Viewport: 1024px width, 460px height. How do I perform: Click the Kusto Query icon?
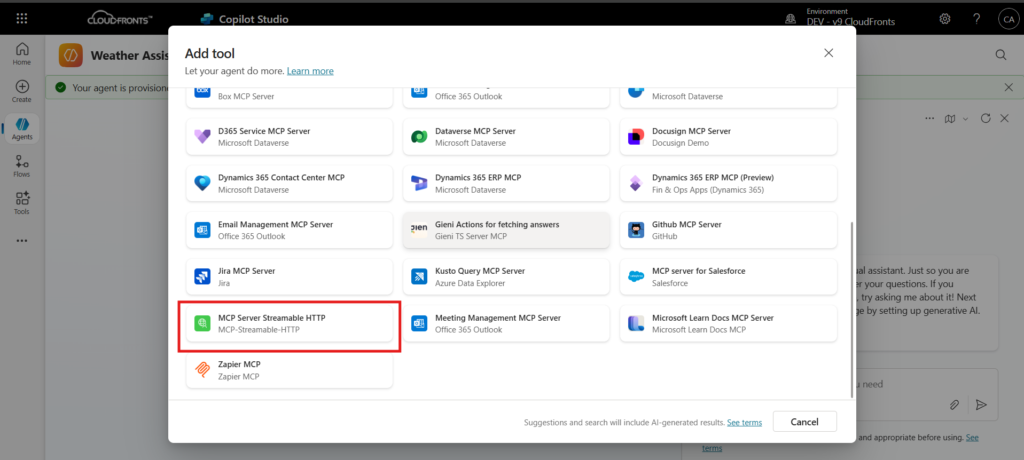tap(419, 276)
